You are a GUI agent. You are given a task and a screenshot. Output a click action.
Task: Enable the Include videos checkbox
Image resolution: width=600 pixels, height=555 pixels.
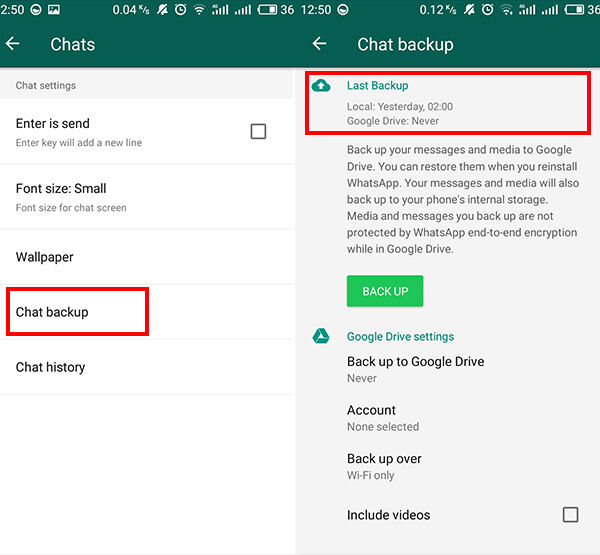click(x=570, y=514)
